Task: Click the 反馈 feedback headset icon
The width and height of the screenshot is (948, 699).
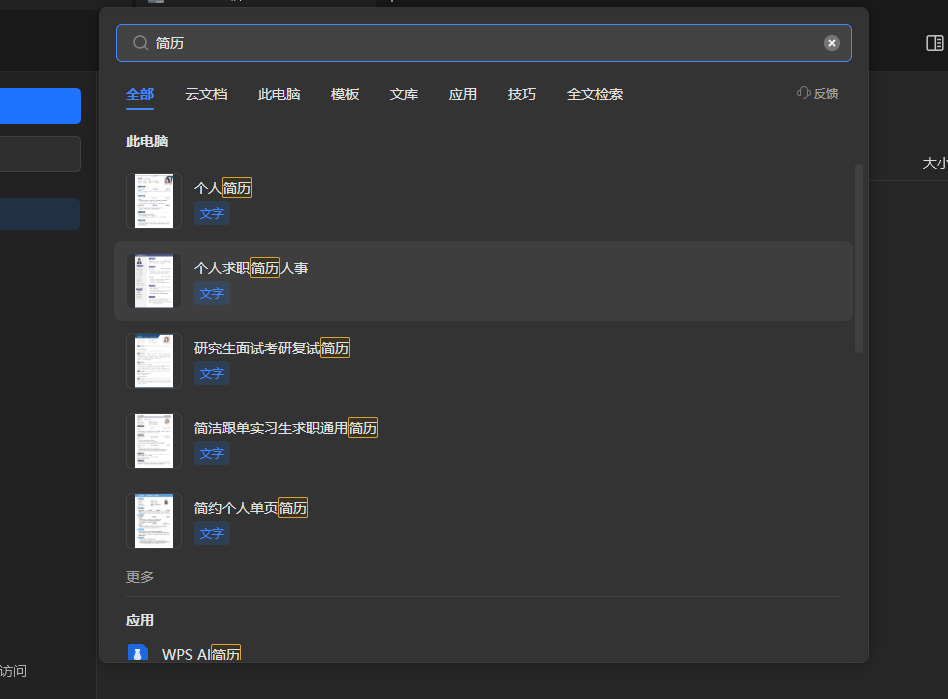Action: (x=804, y=93)
